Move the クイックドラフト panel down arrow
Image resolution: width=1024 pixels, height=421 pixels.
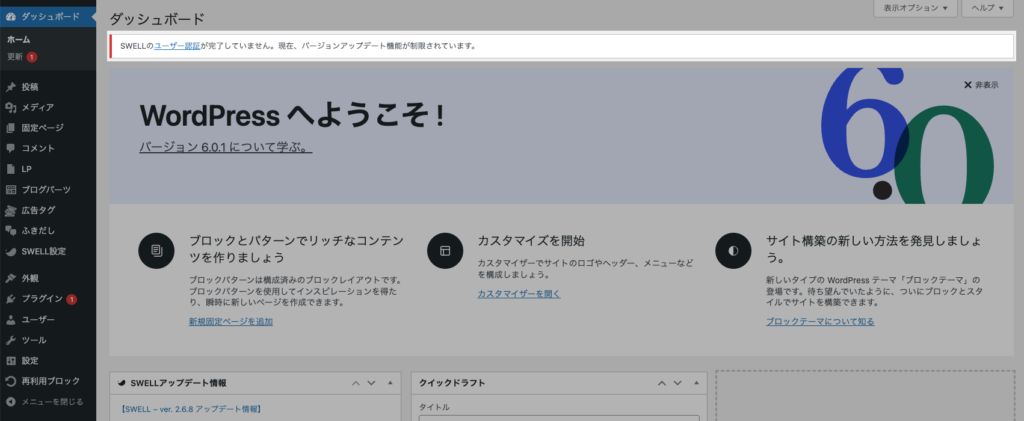(677, 383)
